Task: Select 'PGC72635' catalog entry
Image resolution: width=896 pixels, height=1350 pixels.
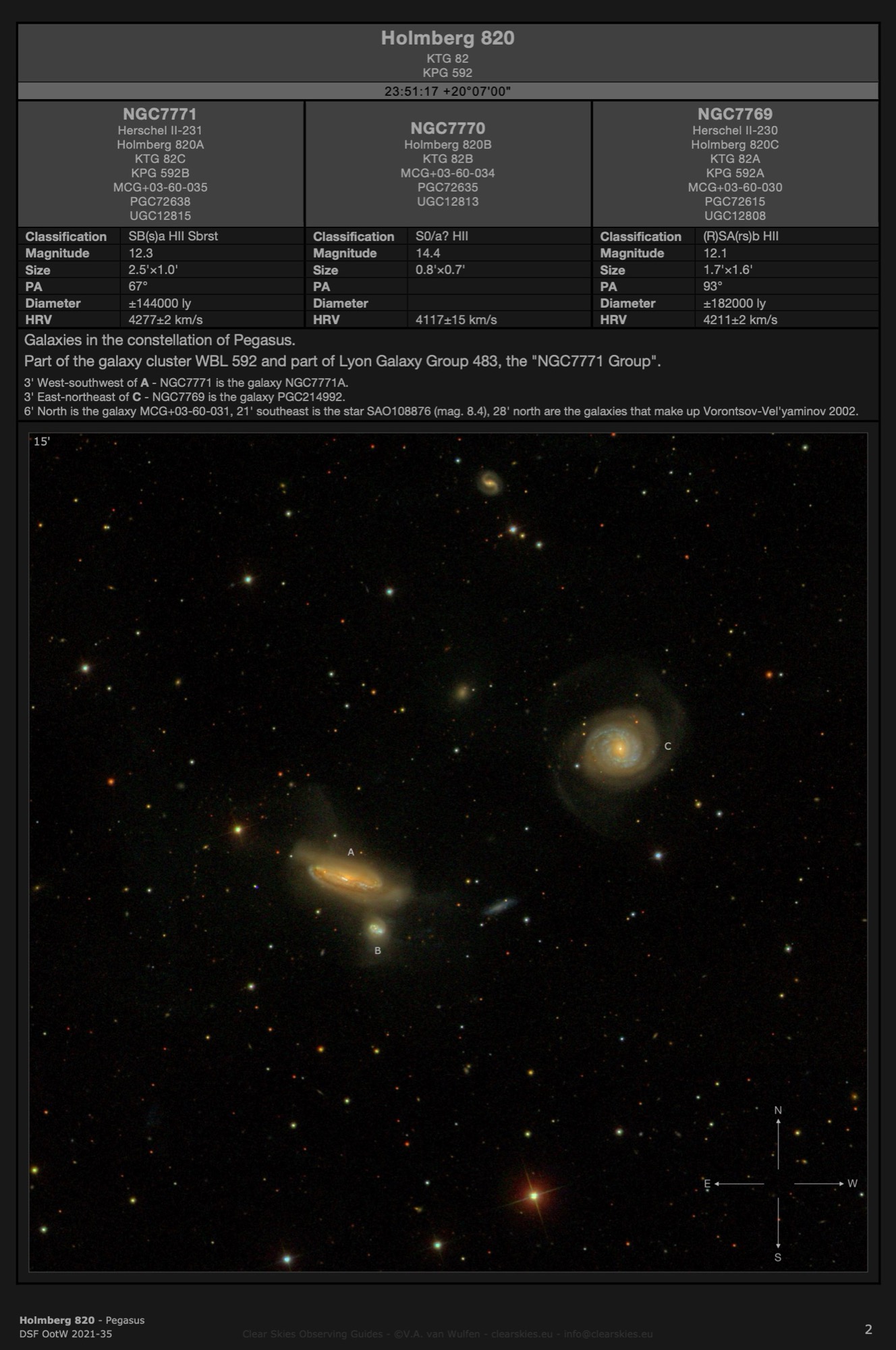Action: click(x=447, y=187)
